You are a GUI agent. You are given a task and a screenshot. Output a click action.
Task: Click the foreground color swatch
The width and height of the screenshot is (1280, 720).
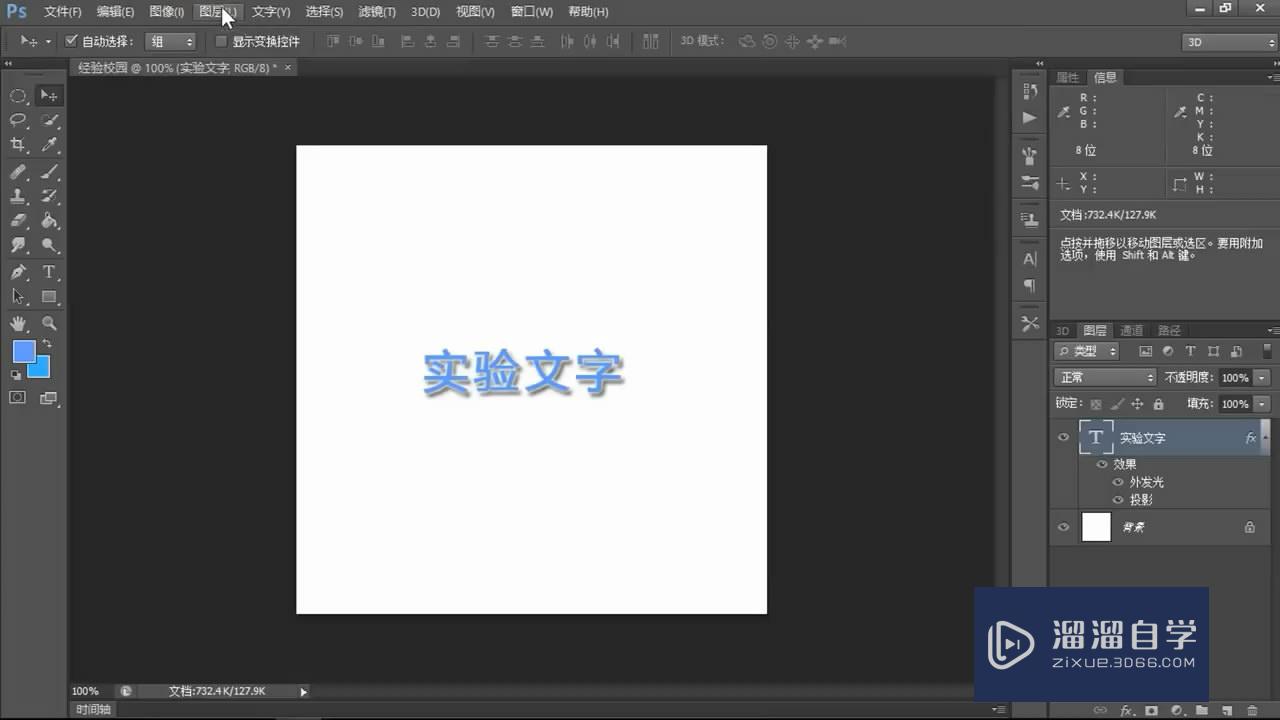23,352
